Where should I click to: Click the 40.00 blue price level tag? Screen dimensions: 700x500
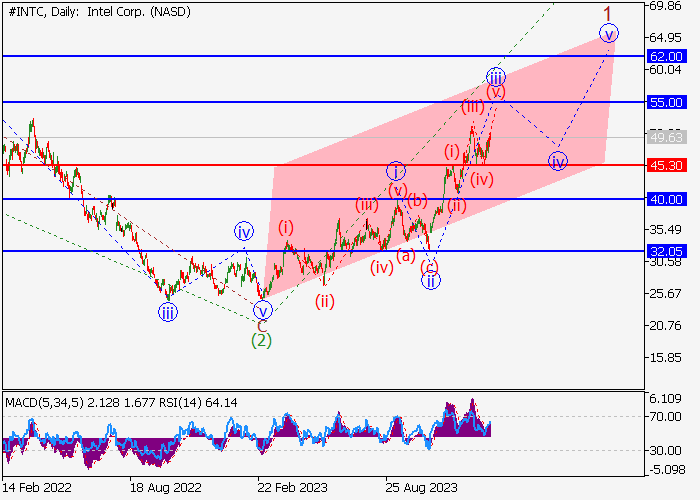666,199
